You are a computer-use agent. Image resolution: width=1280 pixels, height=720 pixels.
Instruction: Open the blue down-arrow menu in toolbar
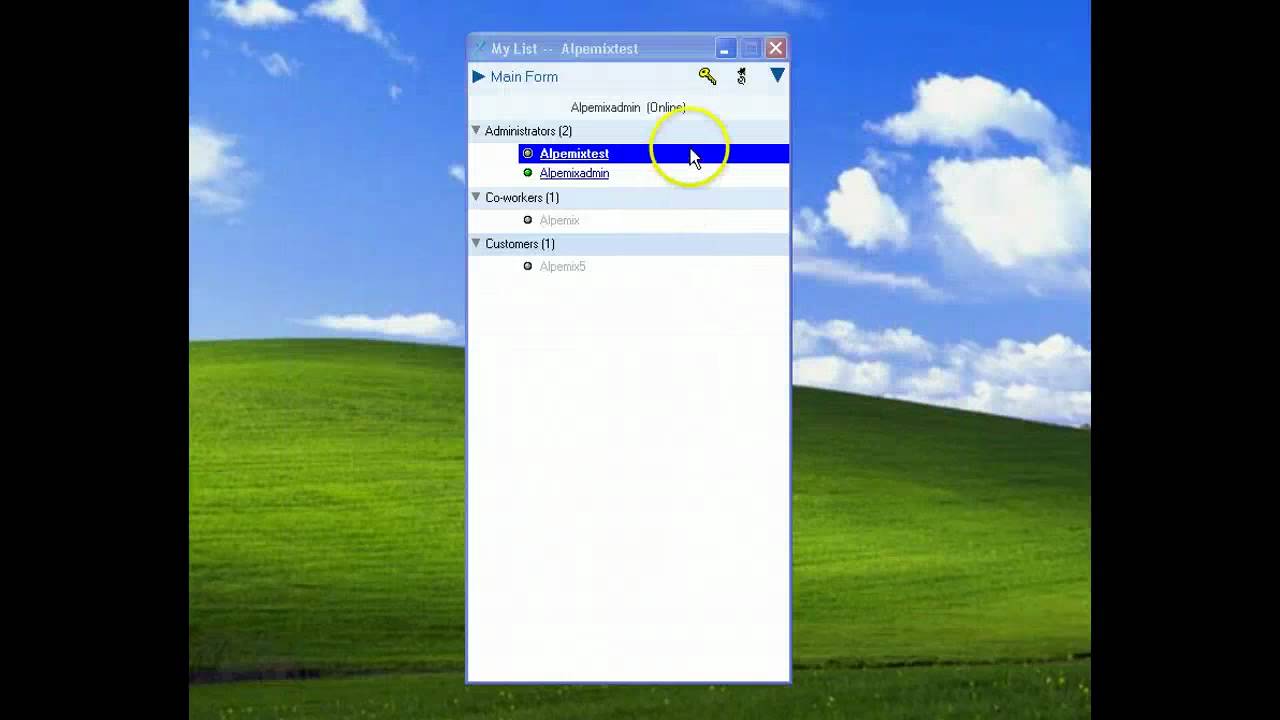tap(777, 75)
